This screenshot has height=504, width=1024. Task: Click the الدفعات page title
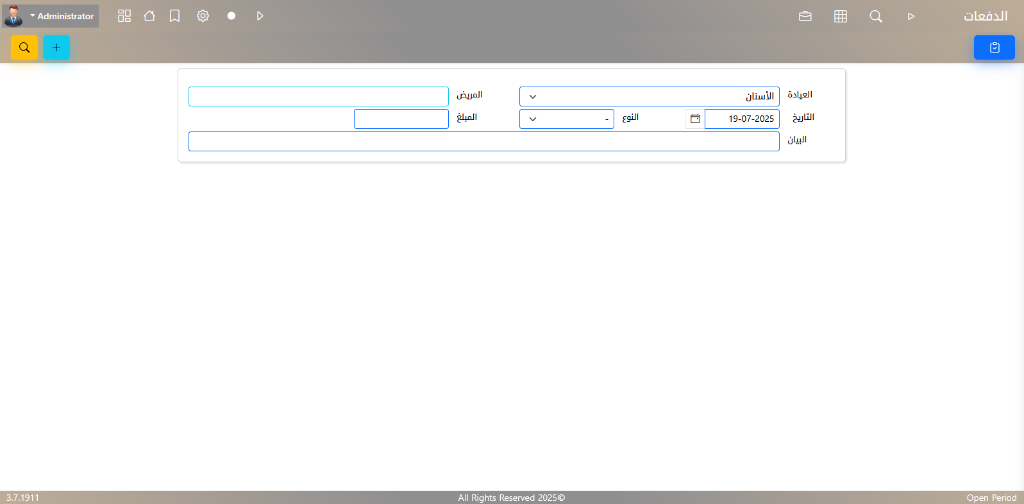[x=984, y=16]
